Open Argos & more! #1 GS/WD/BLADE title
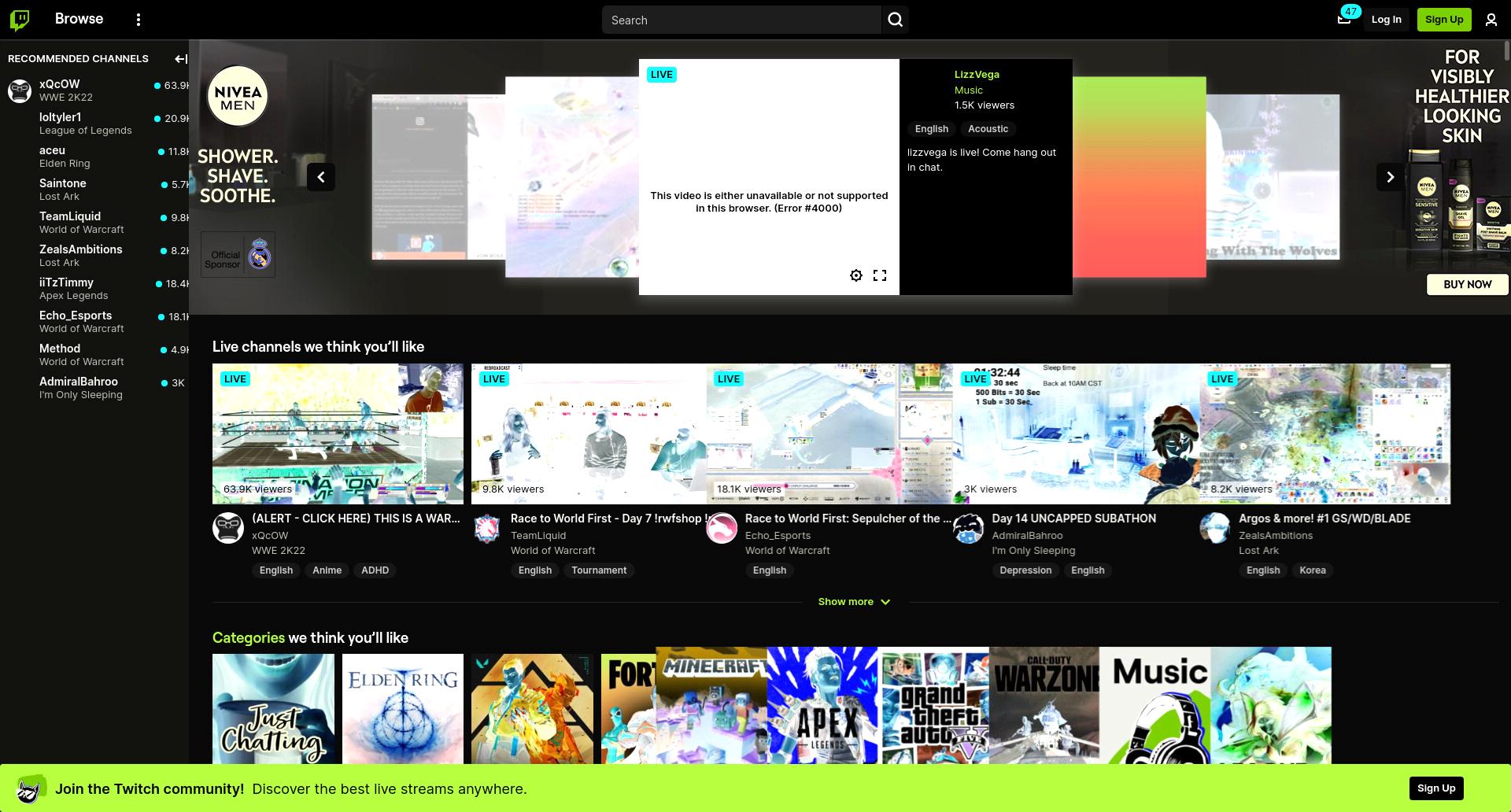Image resolution: width=1511 pixels, height=812 pixels. coord(1324,519)
